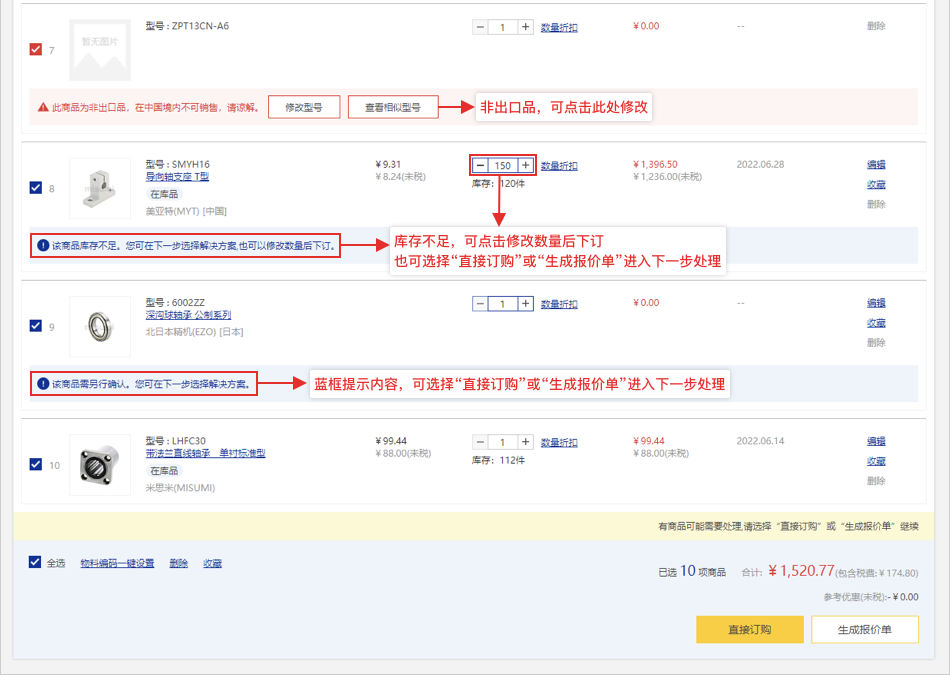Click the 生成报价单 button
The height and width of the screenshot is (675, 950).
864,630
